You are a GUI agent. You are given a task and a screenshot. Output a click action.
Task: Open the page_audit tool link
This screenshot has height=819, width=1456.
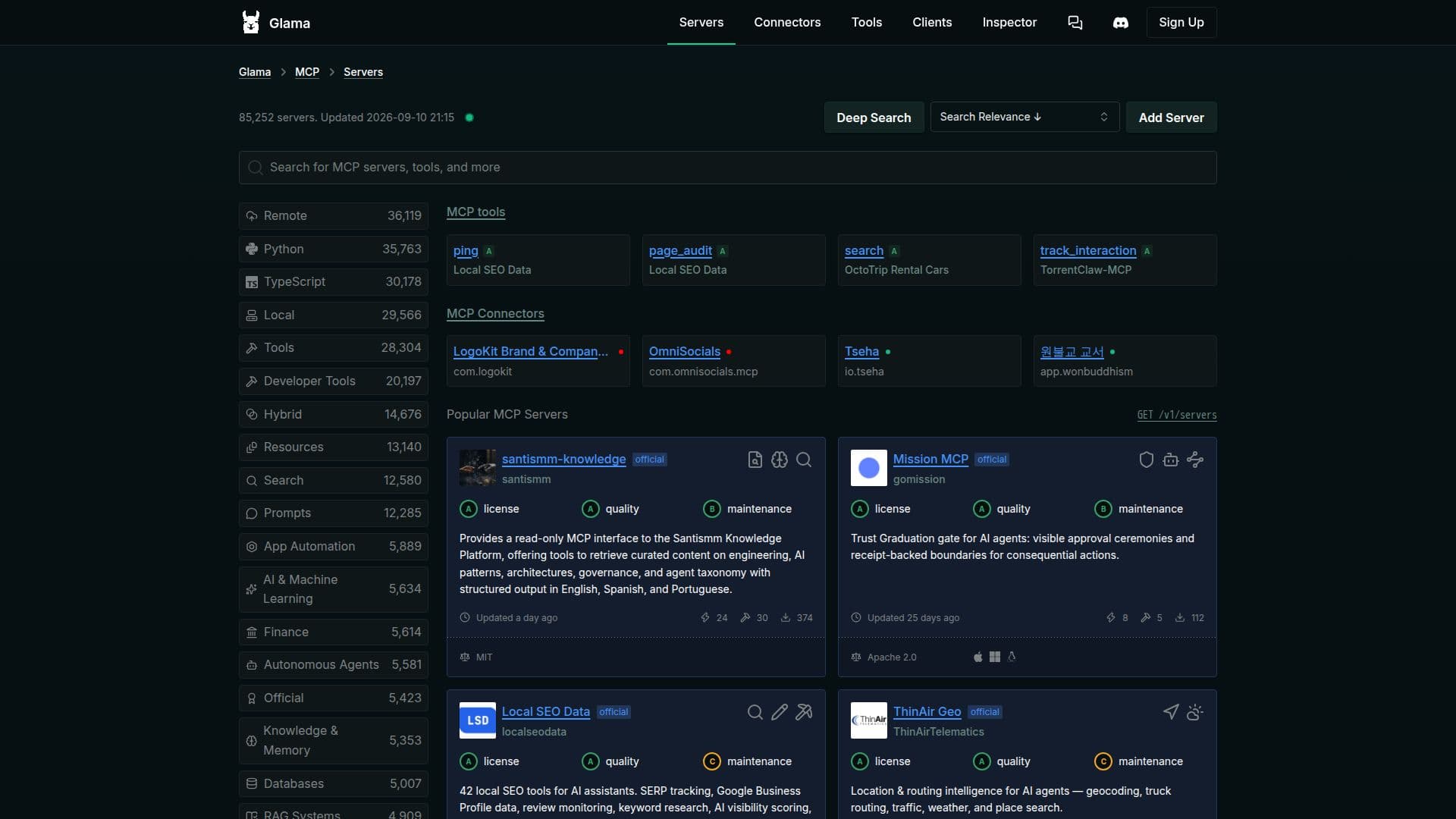pyautogui.click(x=680, y=251)
